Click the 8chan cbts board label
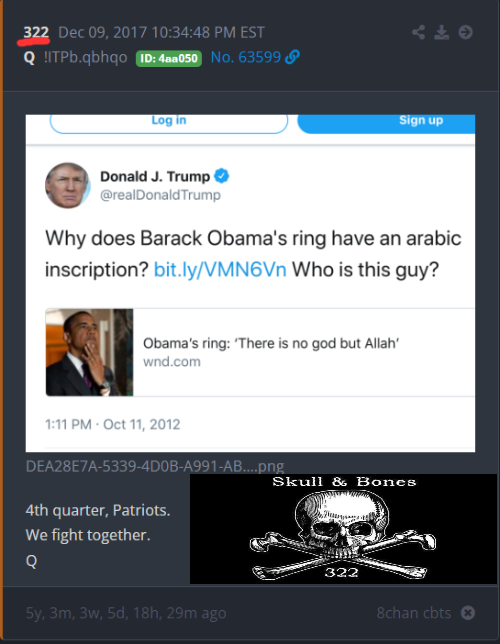Image resolution: width=500 pixels, height=644 pixels. tap(414, 613)
